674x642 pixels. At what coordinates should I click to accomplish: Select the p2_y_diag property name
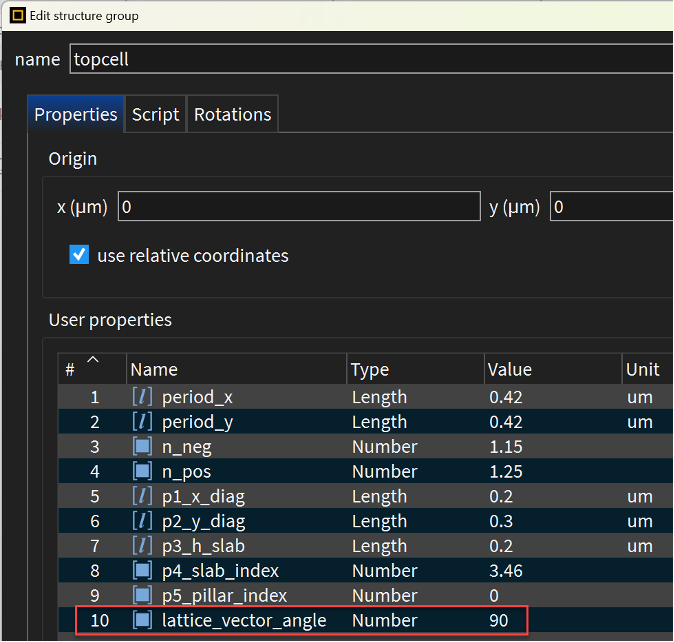pyautogui.click(x=203, y=522)
